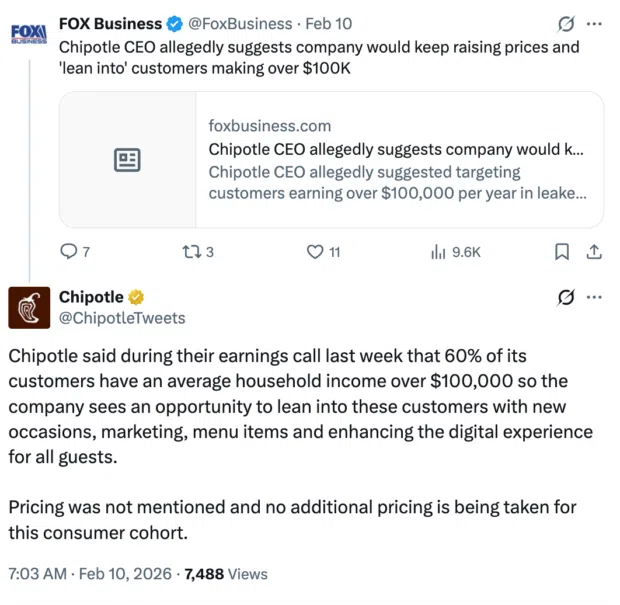
Task: Click the article card thumbnail placeholder icon
Action: tap(127, 160)
